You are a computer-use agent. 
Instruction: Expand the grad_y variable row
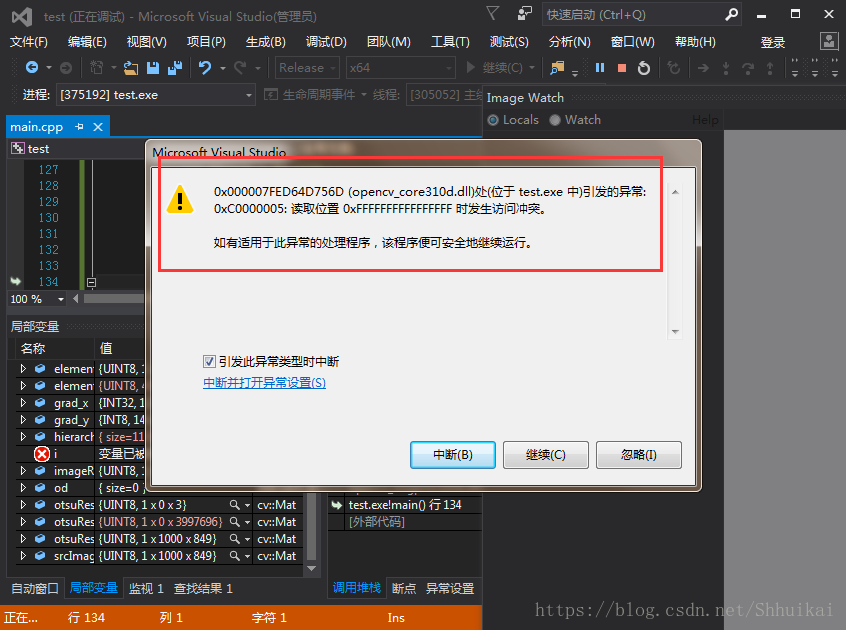pyautogui.click(x=23, y=419)
